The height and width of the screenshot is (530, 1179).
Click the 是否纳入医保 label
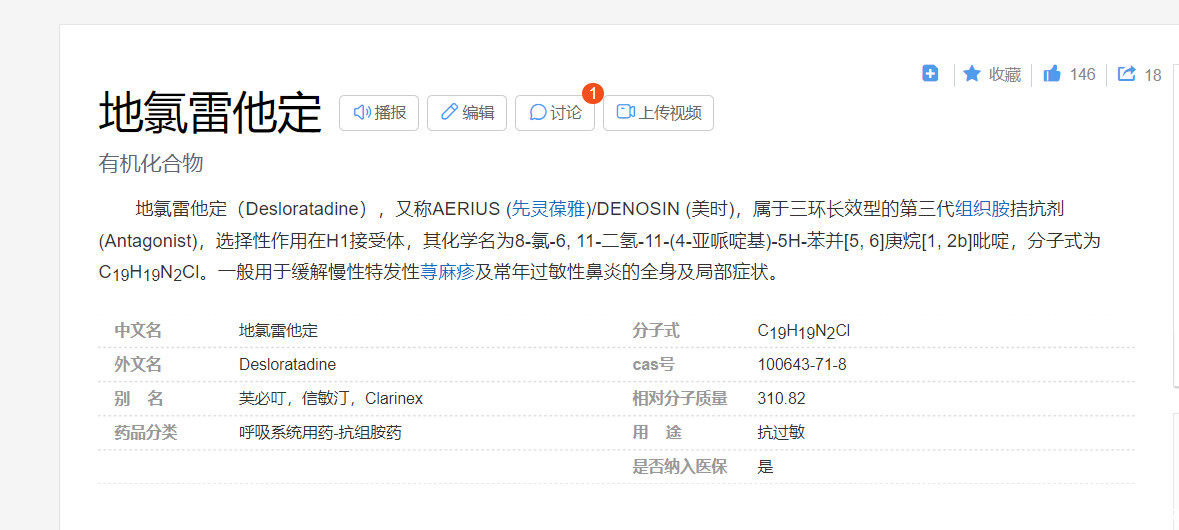pyautogui.click(x=680, y=466)
